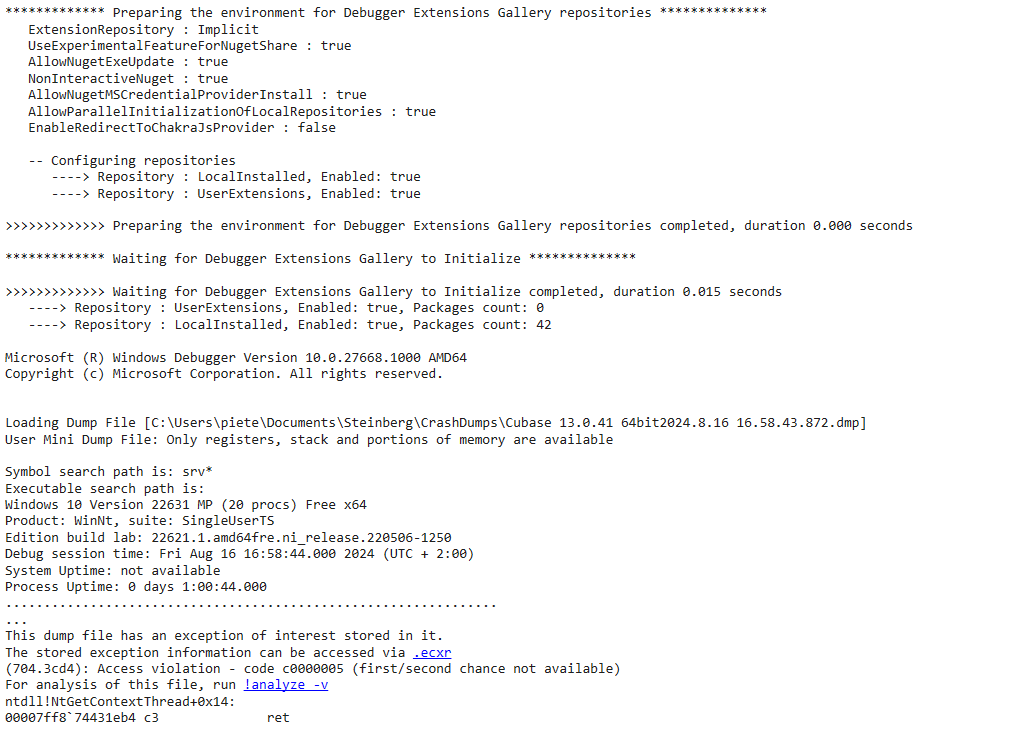Click the EnableRedirectToChakraJsProvider : false line
Screen dimensions: 1027x750
click(x=182, y=128)
